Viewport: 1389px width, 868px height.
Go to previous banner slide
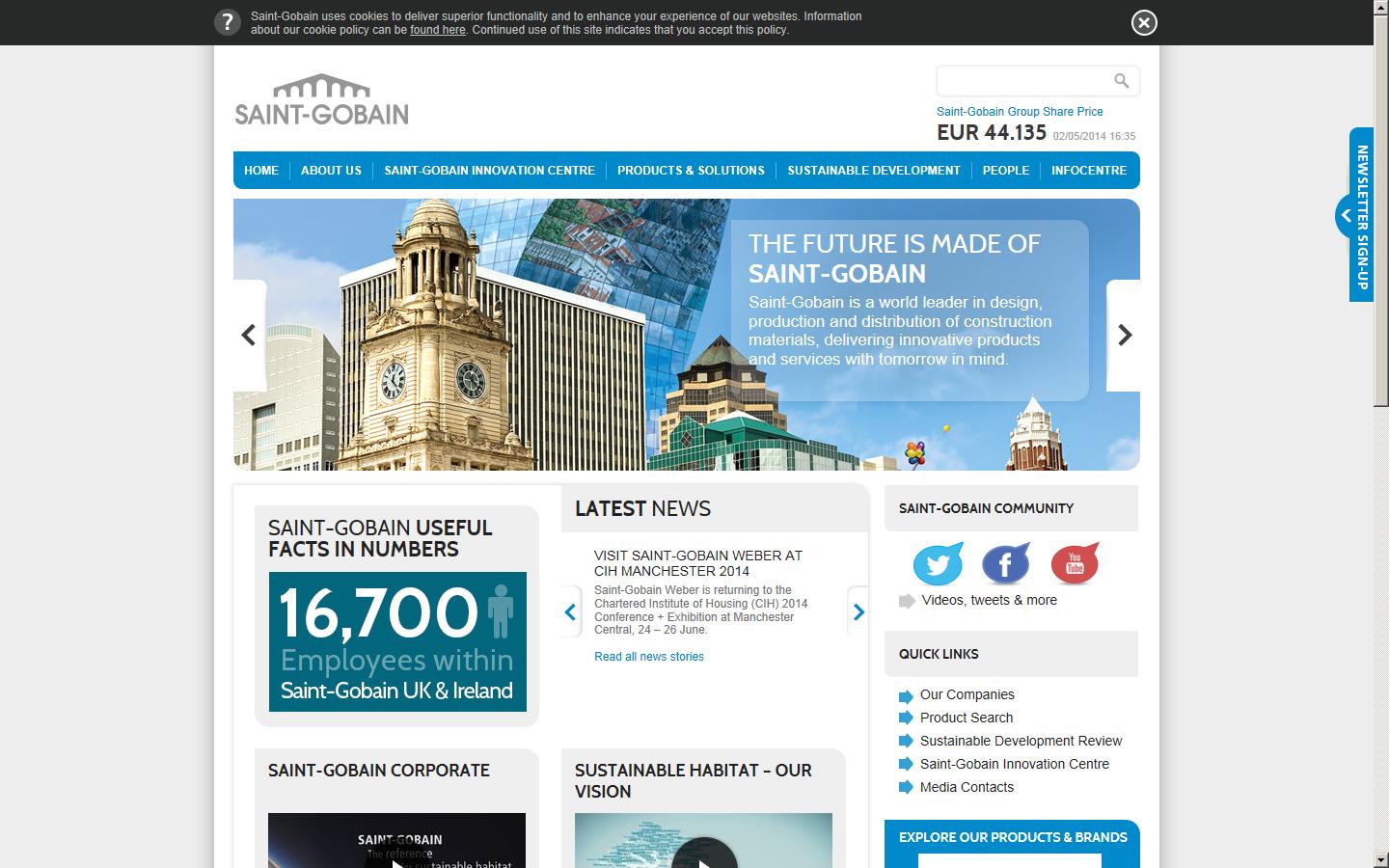(x=247, y=335)
